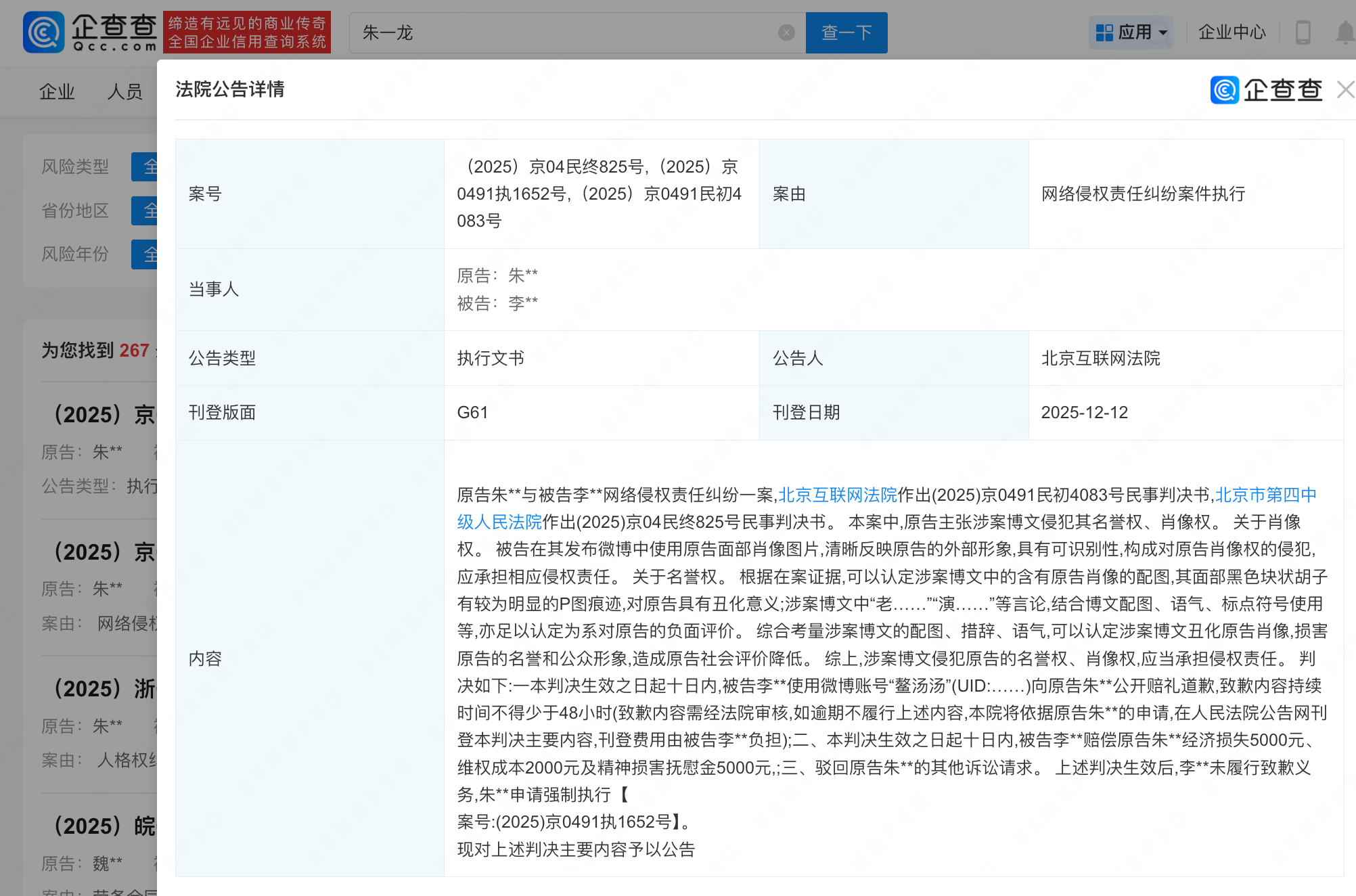Open mobile app via phone icon
This screenshot has height=896, width=1356.
point(1303,32)
